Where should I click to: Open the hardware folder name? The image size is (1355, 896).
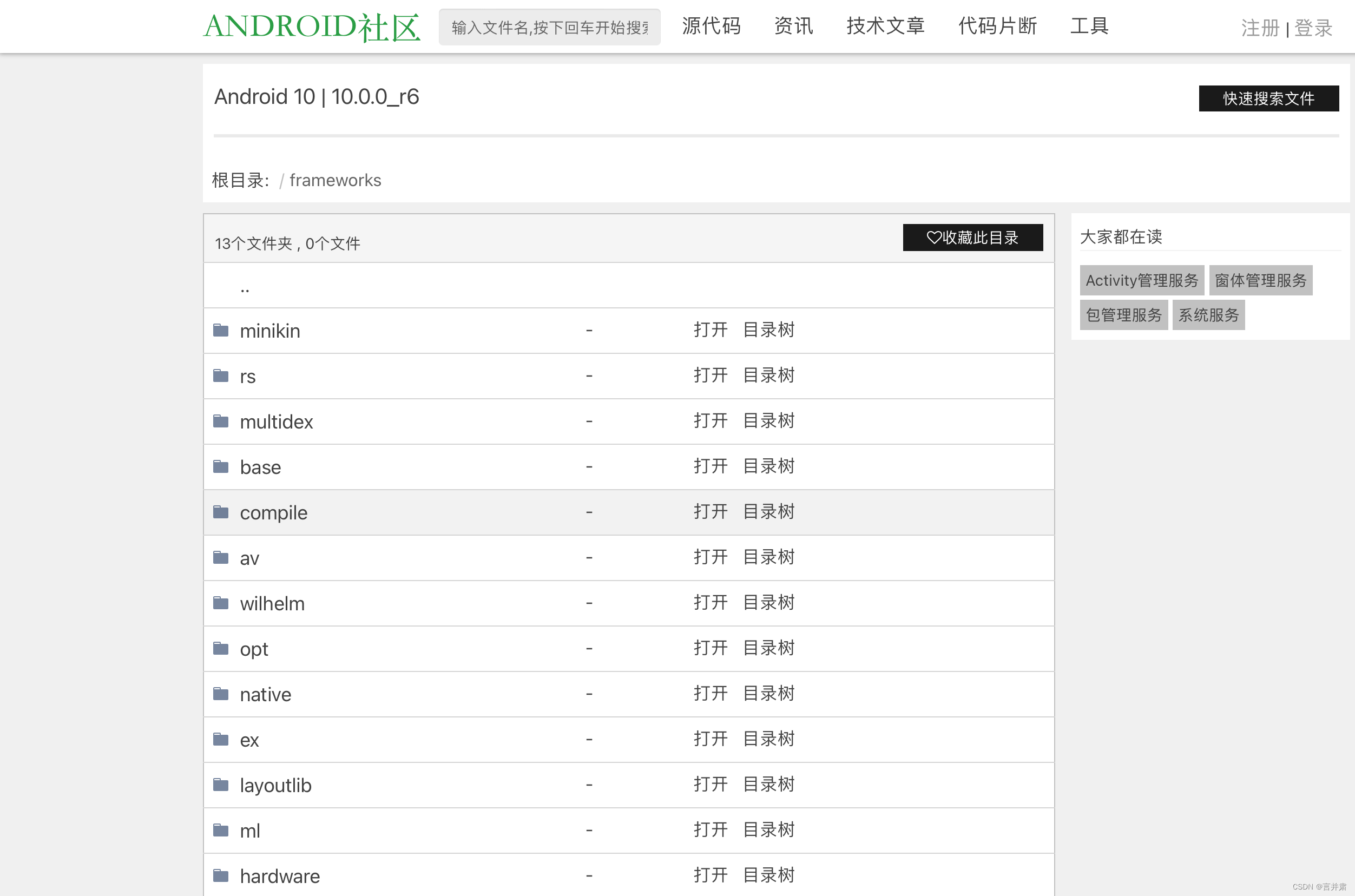pyautogui.click(x=279, y=876)
